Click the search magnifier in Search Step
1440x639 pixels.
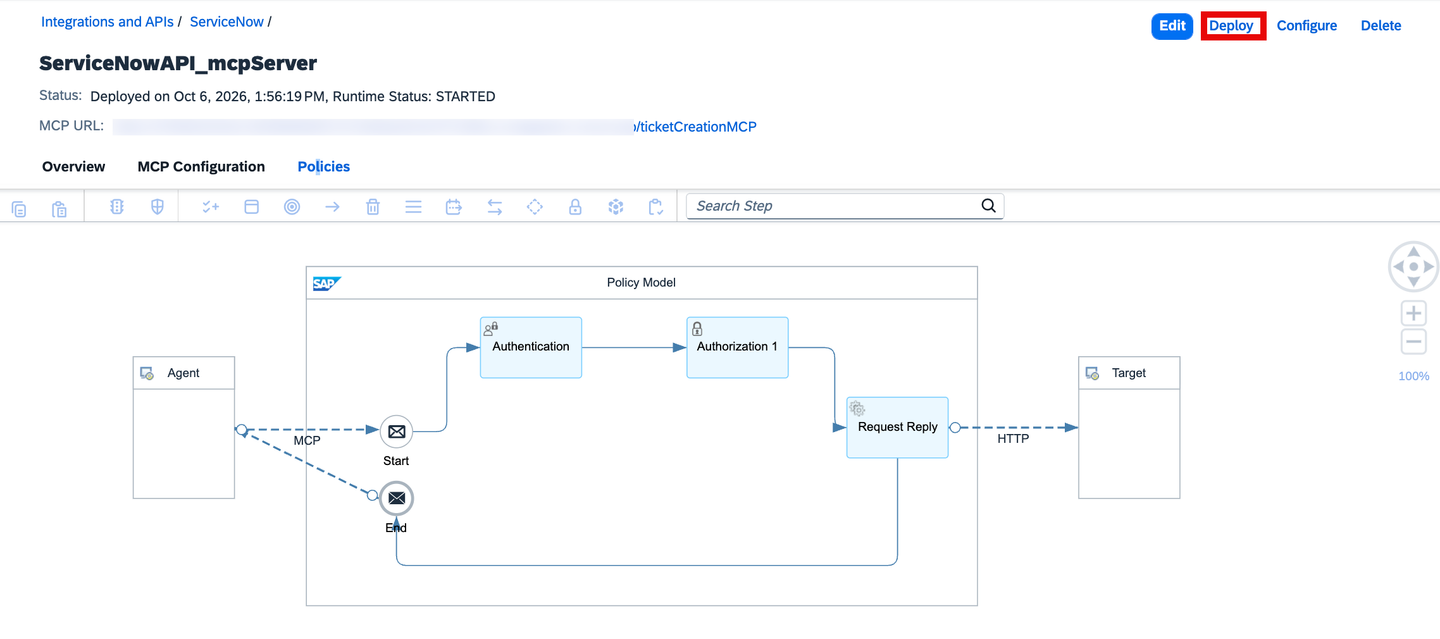[x=988, y=205]
